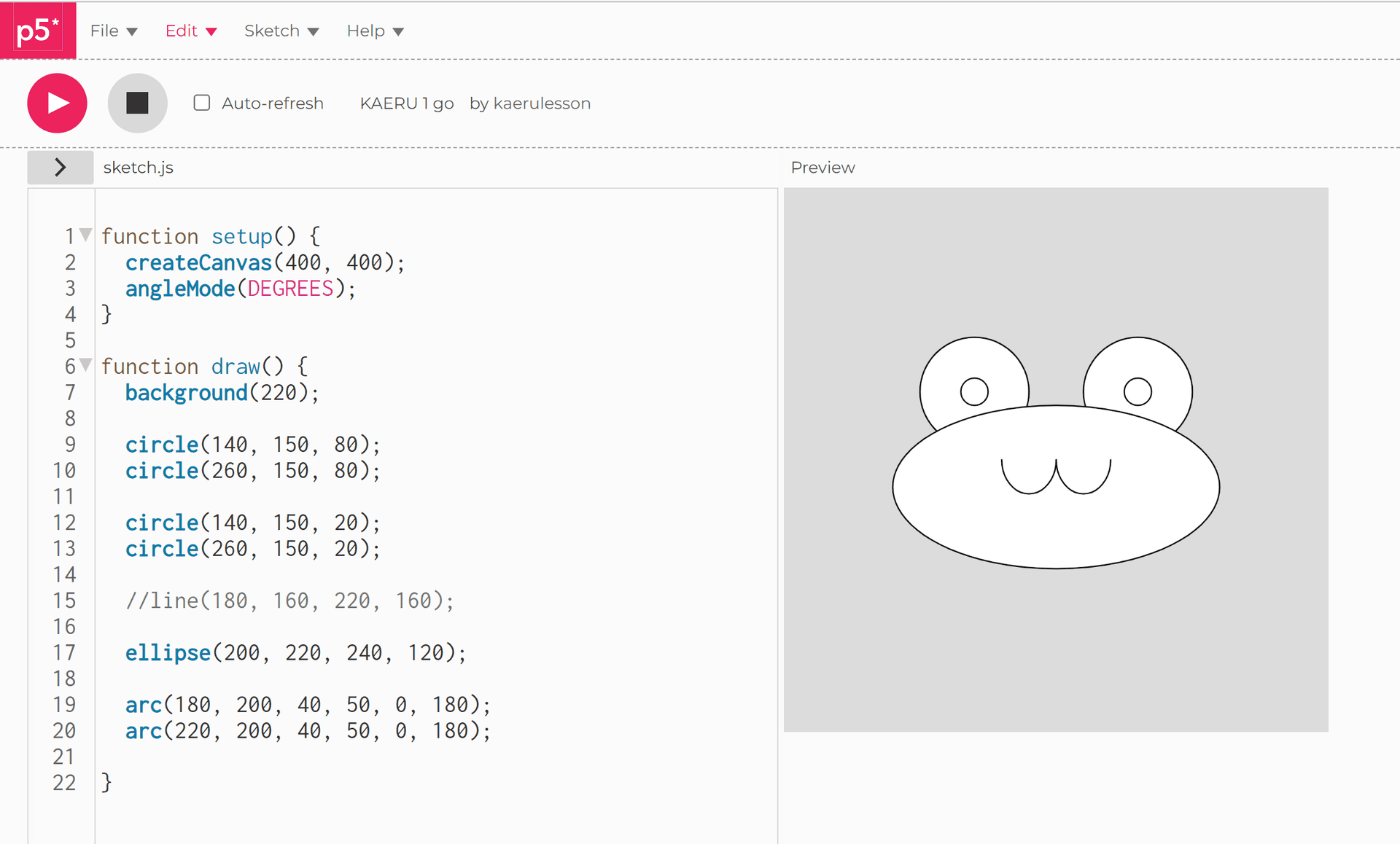Image resolution: width=1400 pixels, height=844 pixels.
Task: Stop the running sketch
Action: 137,103
